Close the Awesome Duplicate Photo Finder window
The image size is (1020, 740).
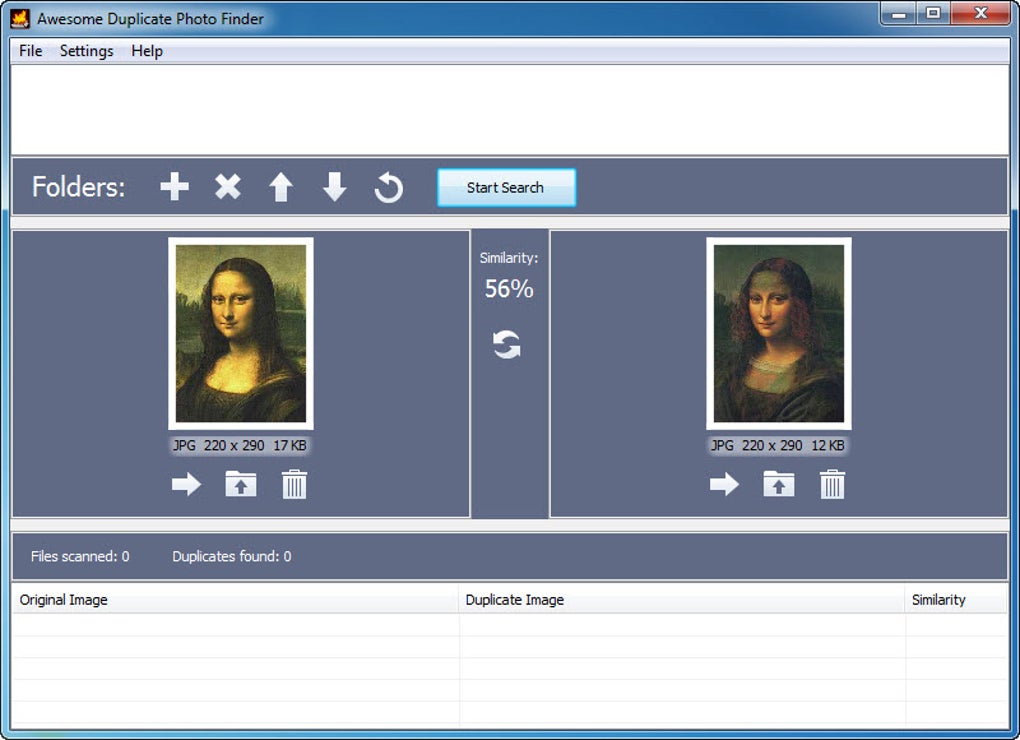point(981,14)
